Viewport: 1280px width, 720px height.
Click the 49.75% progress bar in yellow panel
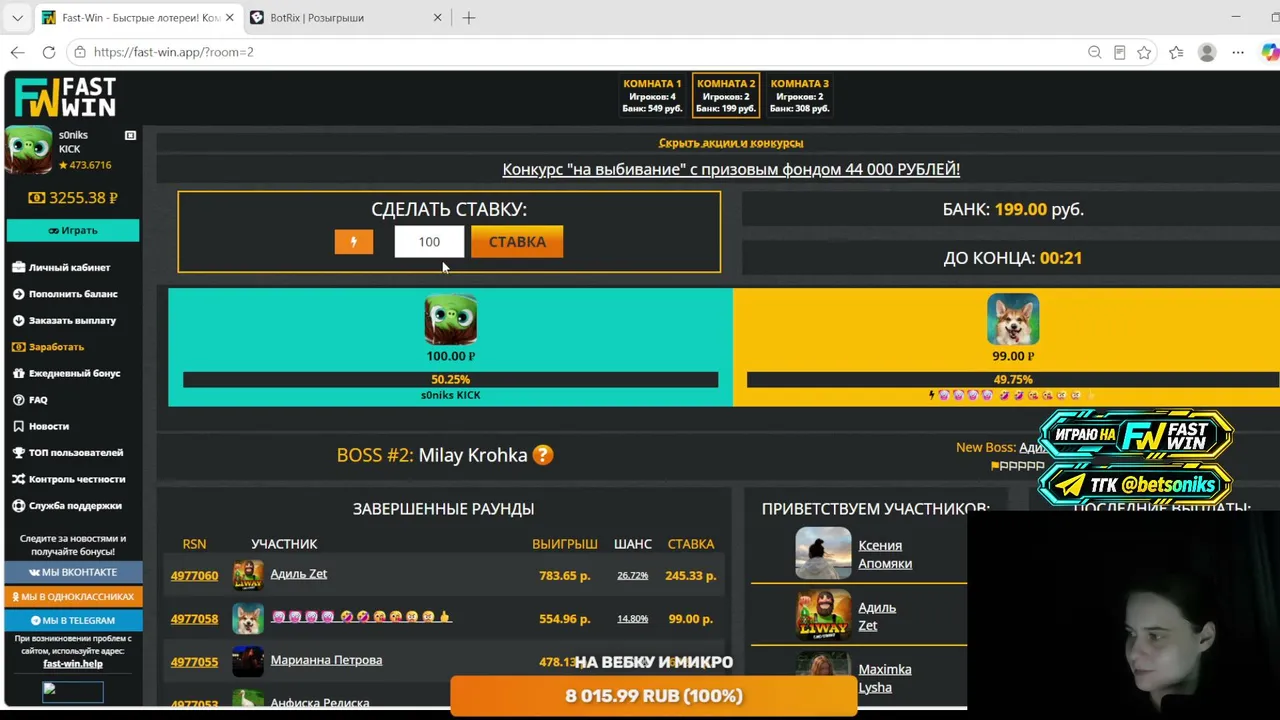pyautogui.click(x=1012, y=380)
